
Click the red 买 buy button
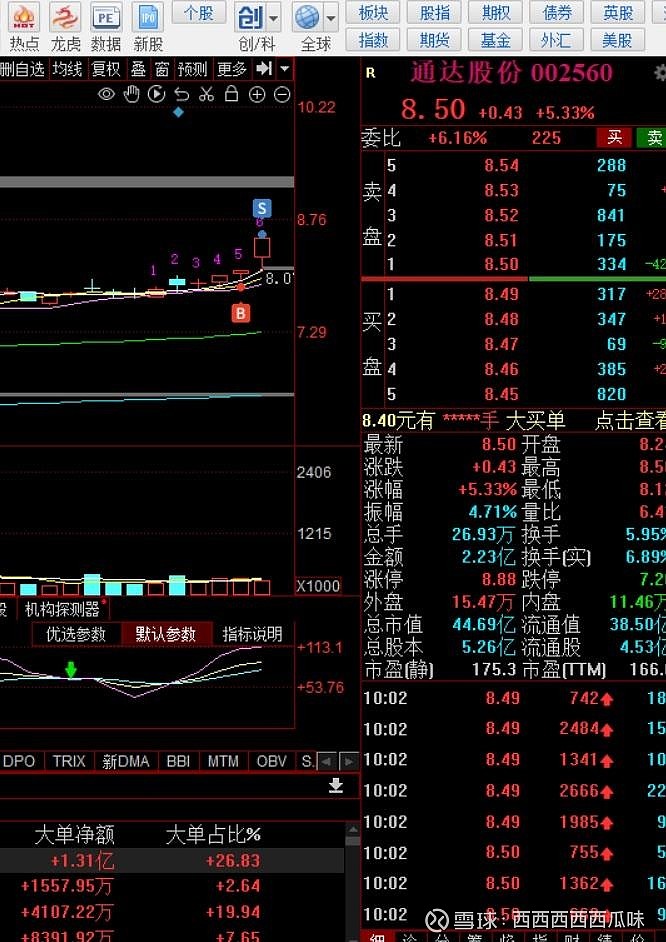[614, 138]
